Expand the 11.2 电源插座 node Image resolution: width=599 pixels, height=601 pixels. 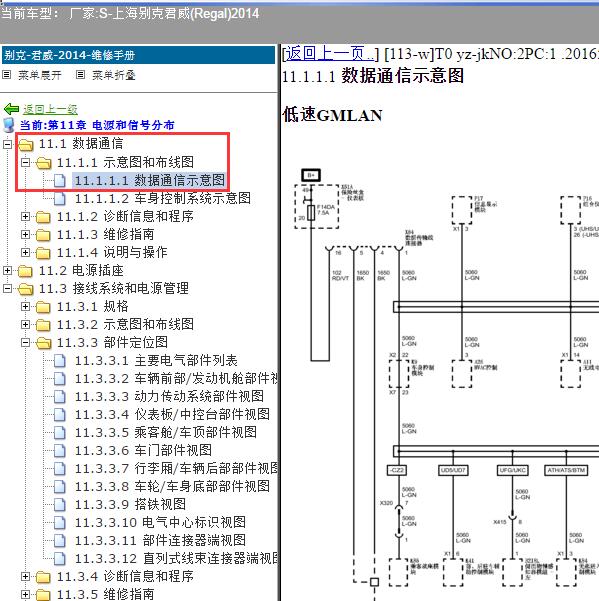[7, 271]
